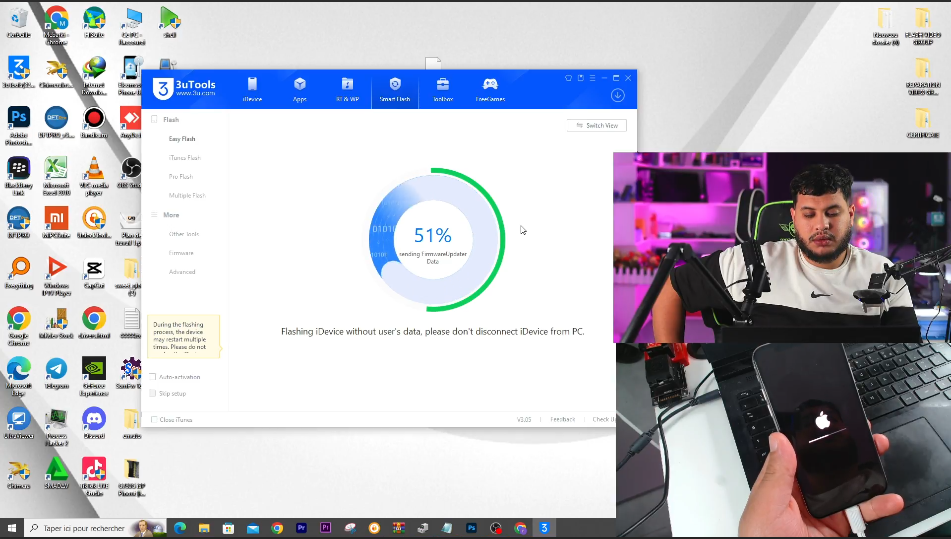Toggle the Close iTunes checkbox
This screenshot has width=951, height=539.
click(x=153, y=420)
